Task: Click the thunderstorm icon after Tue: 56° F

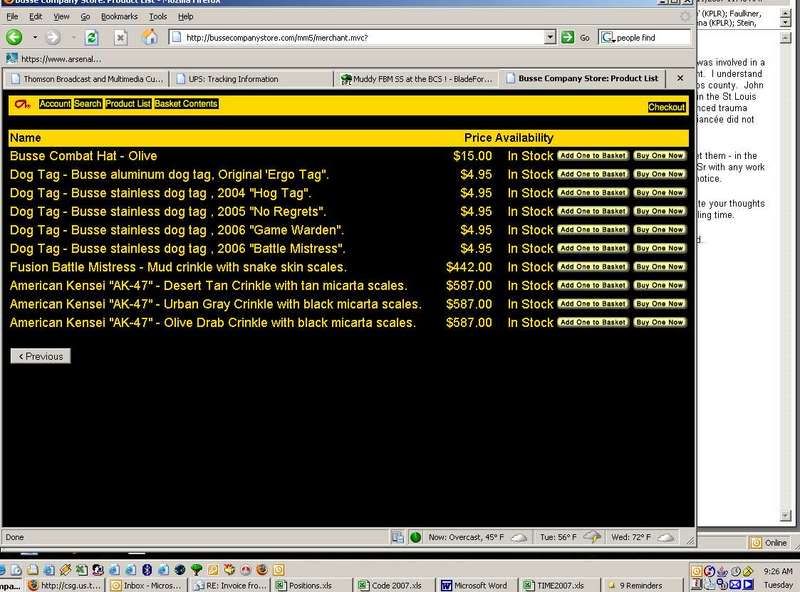Action: click(592, 536)
